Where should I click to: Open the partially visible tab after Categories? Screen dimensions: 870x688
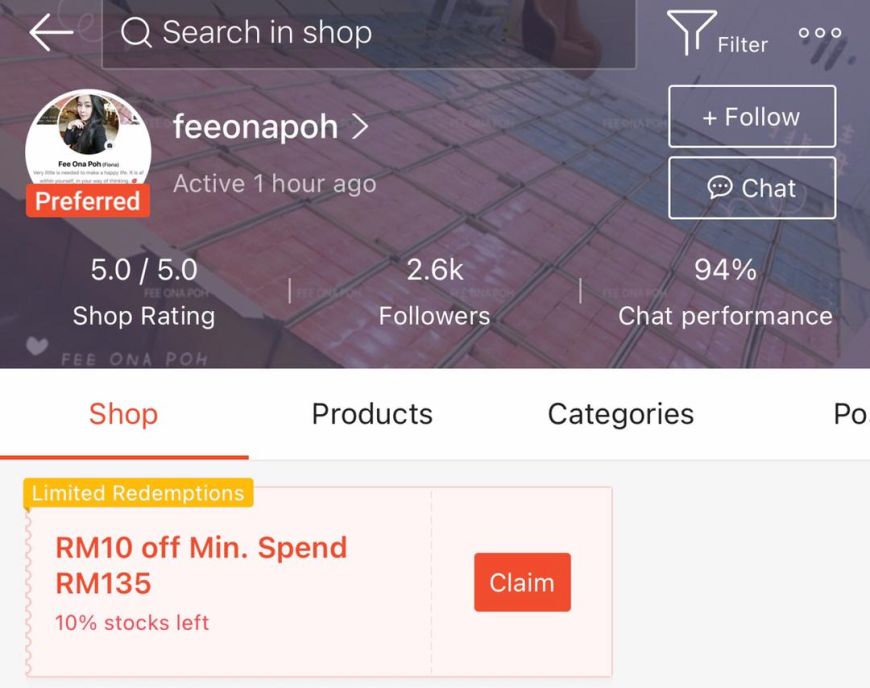[850, 414]
